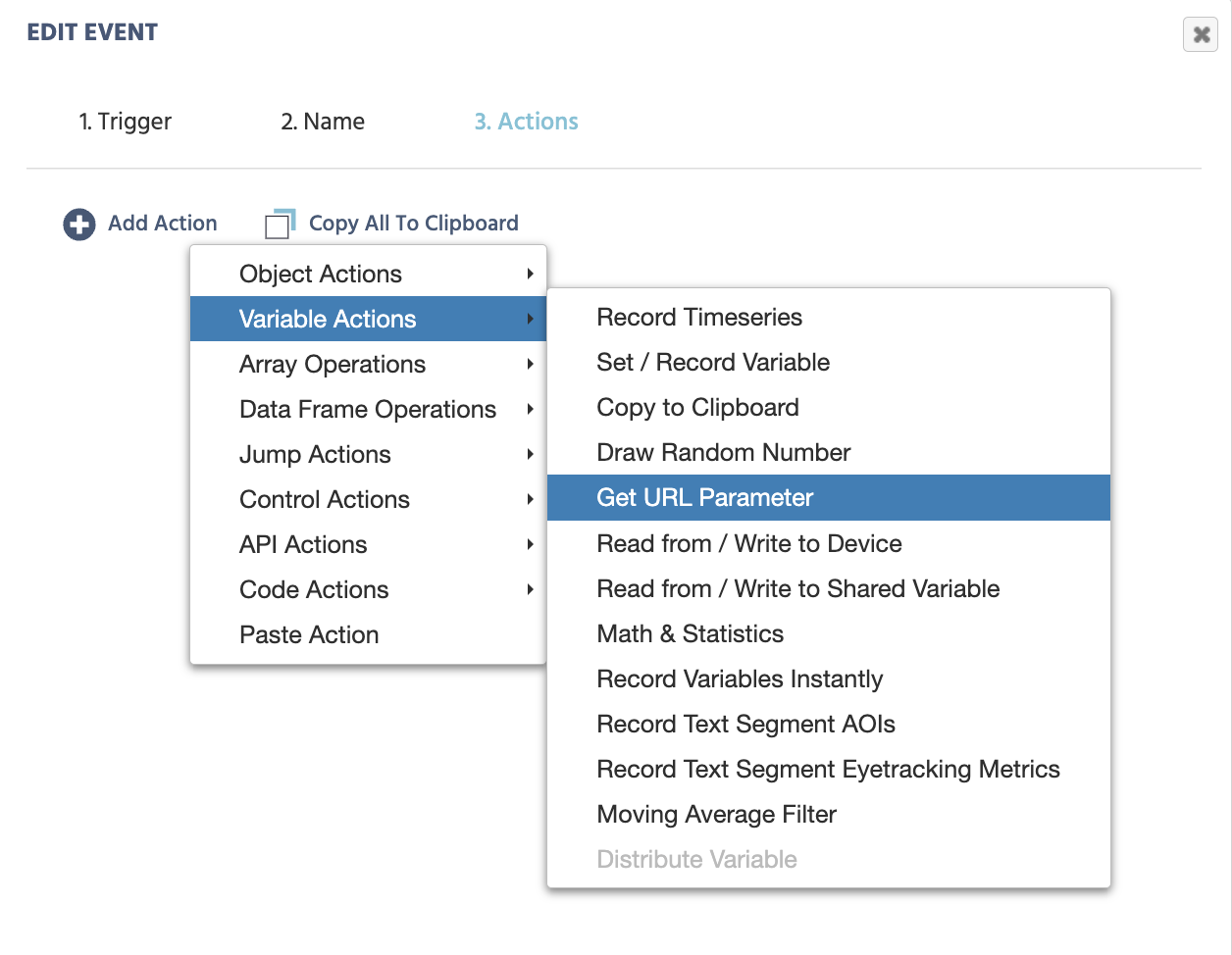Select Read from / Write to Shared Variable

829,589
